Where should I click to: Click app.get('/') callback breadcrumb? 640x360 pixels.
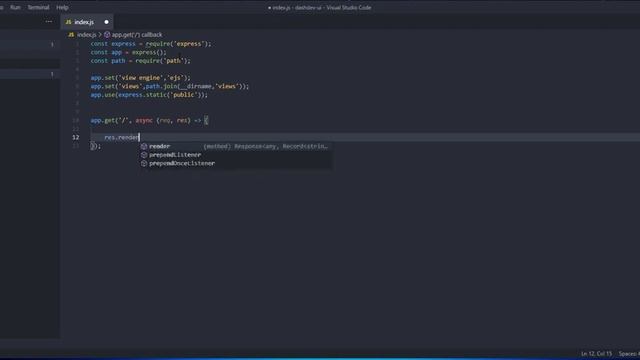[x=137, y=35]
